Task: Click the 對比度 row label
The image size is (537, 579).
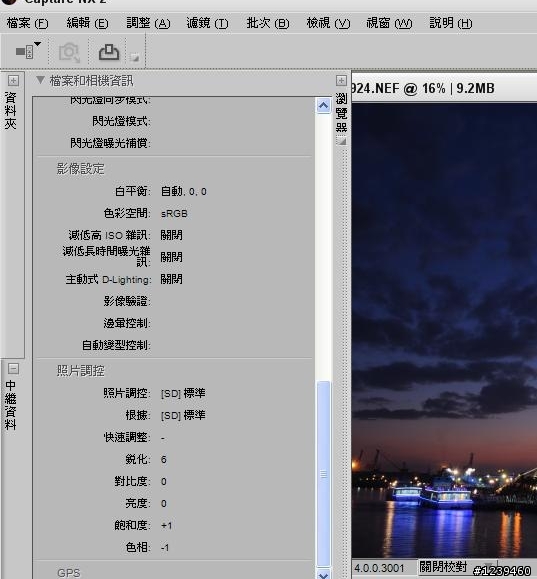Action: 132,481
